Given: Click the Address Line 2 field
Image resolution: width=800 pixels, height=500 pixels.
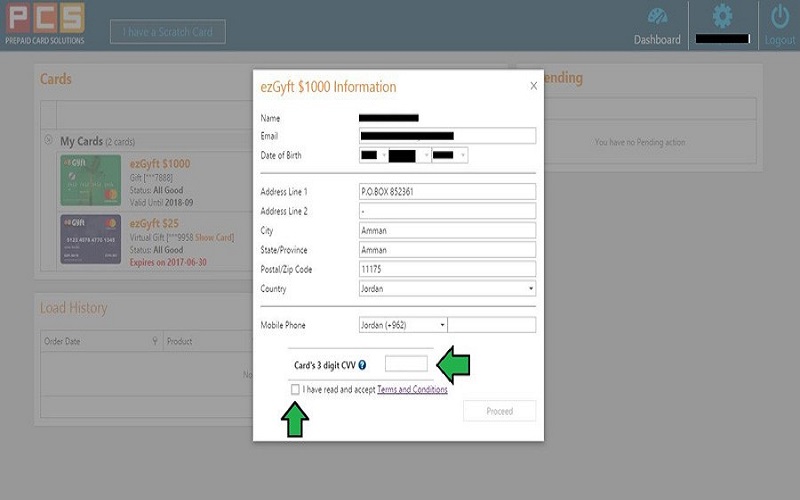Looking at the screenshot, I should pos(447,211).
